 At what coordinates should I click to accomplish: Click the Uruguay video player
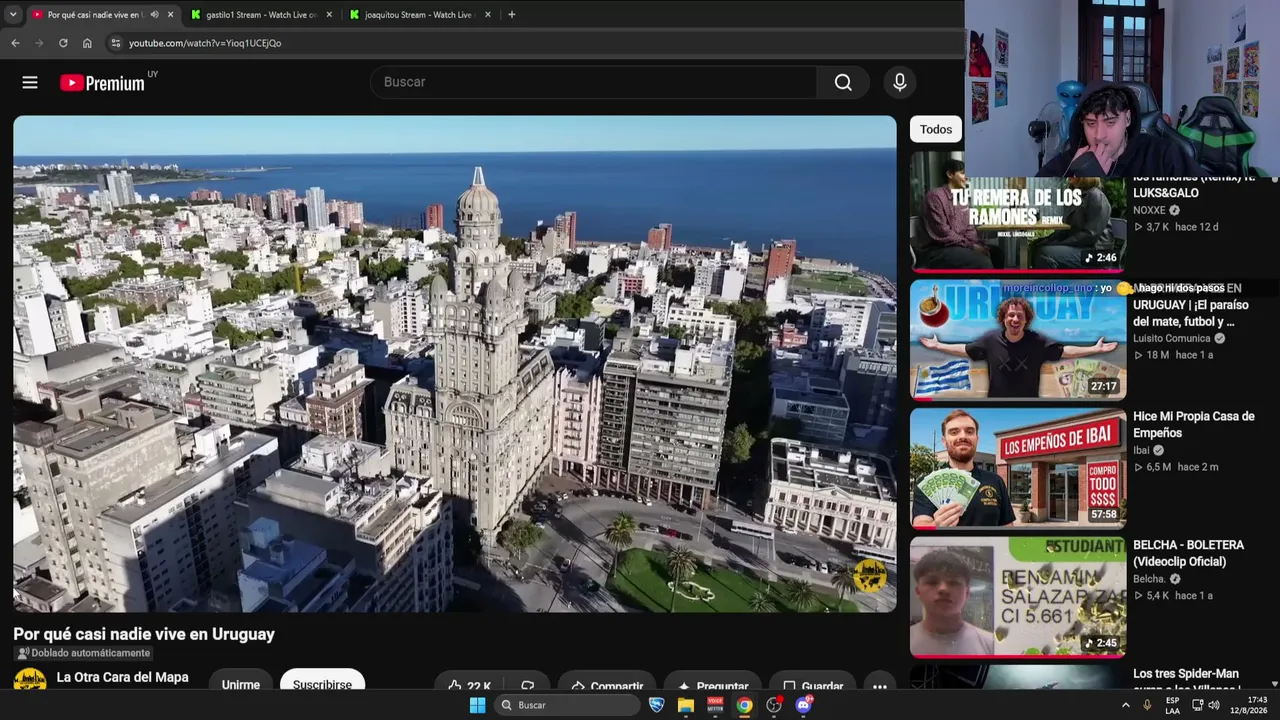tap(455, 364)
